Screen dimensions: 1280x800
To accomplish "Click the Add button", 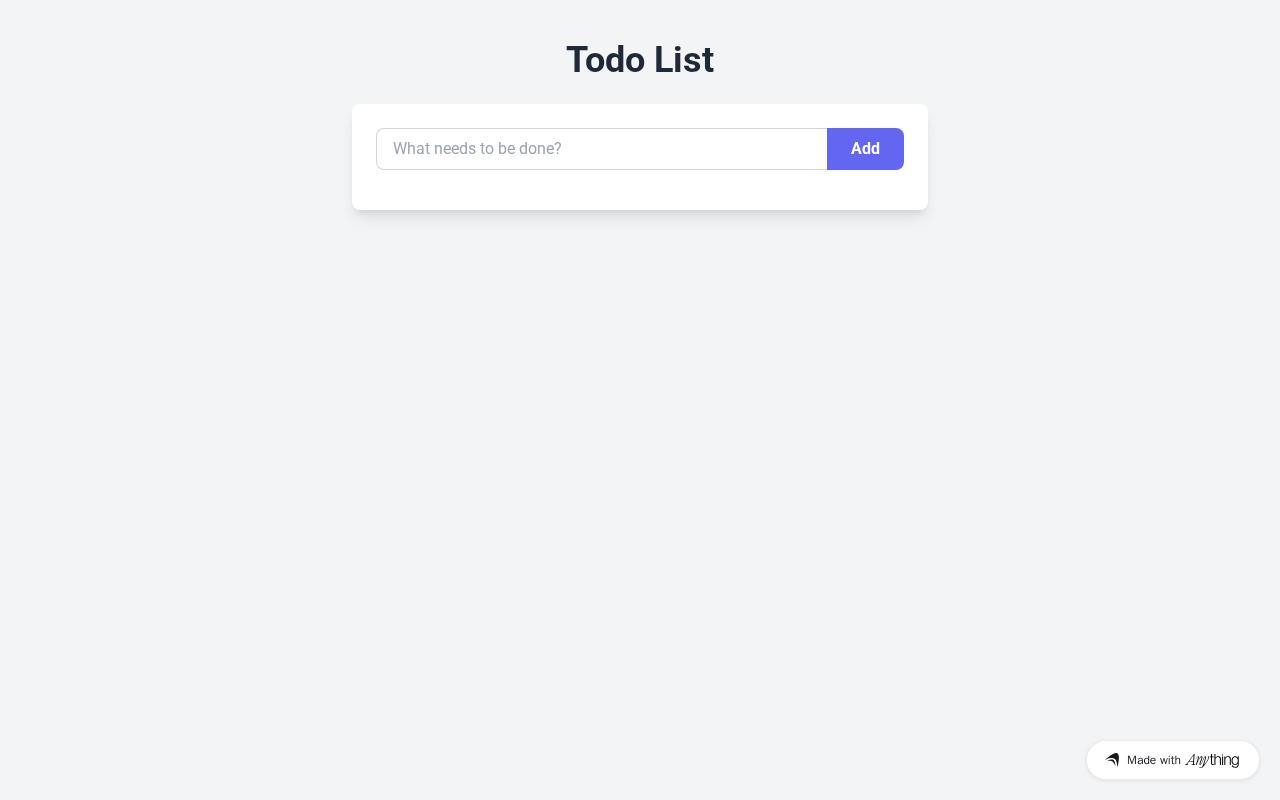I will pyautogui.click(x=865, y=149).
